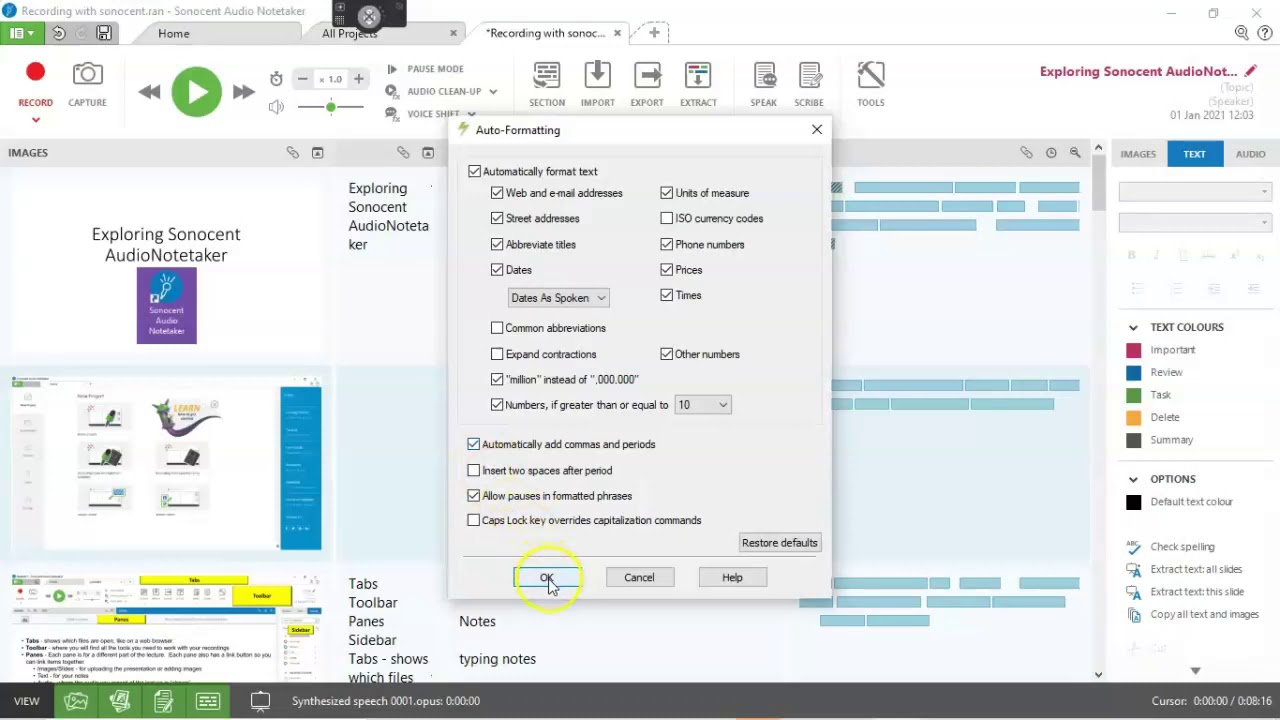Edit project title with the pencil icon

coord(1250,71)
